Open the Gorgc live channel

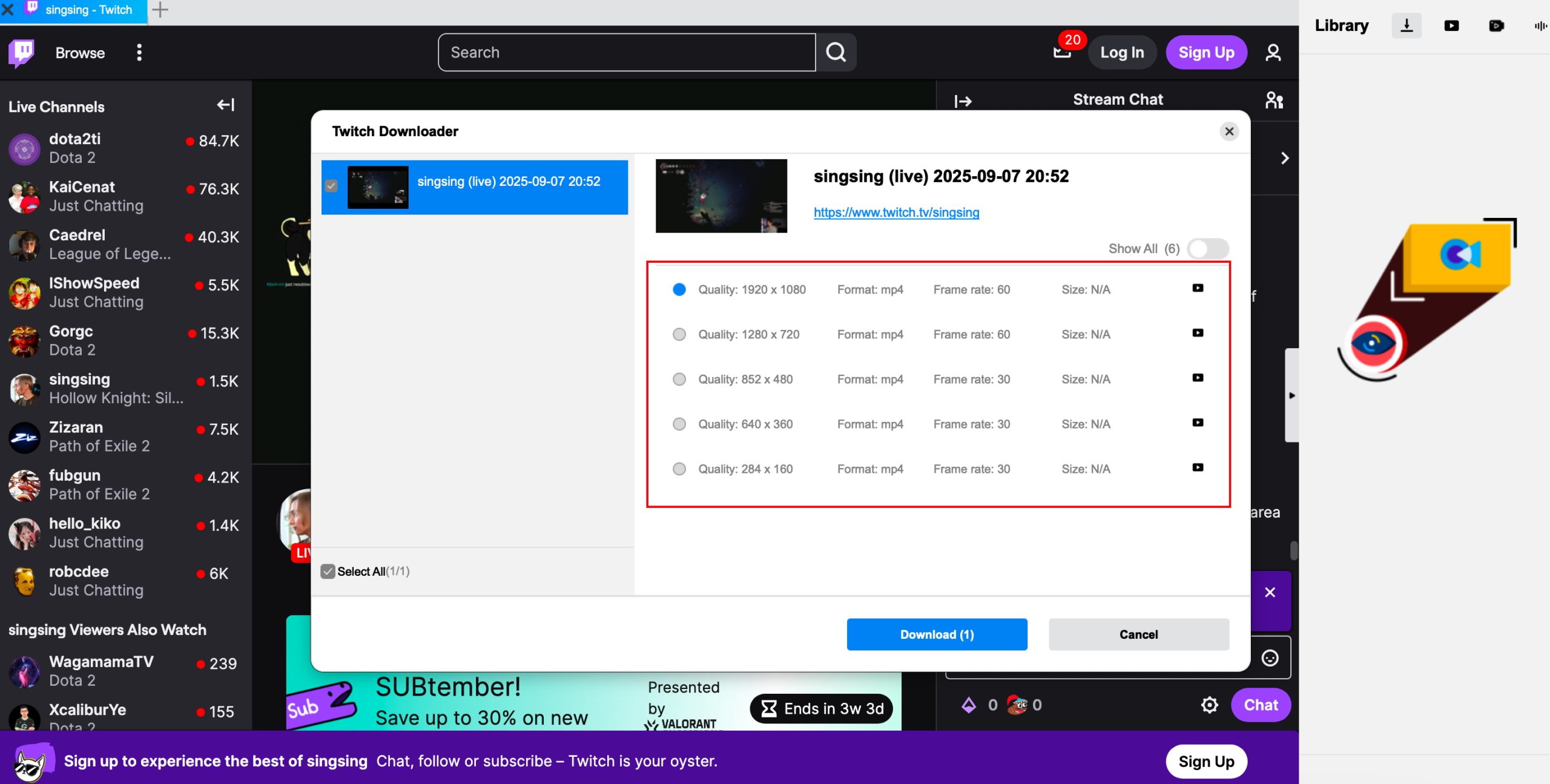tap(125, 340)
